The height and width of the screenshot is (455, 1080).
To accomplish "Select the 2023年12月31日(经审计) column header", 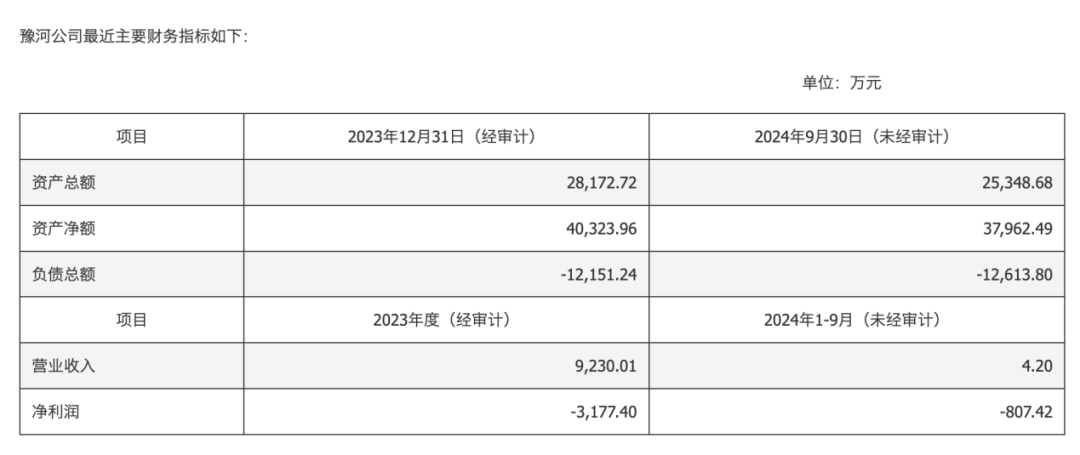I will tap(445, 137).
